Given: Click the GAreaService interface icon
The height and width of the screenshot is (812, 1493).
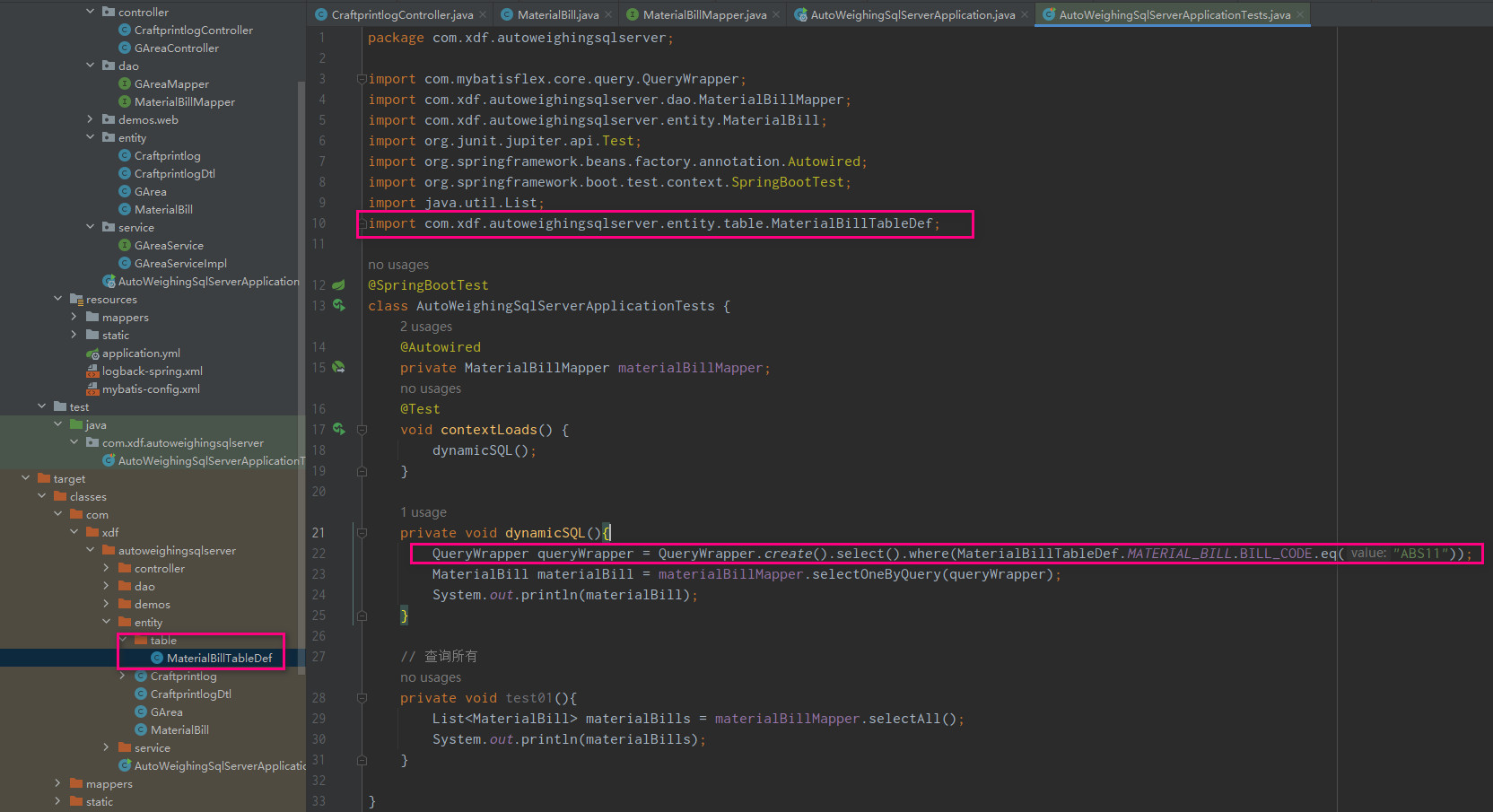Looking at the screenshot, I should [x=125, y=246].
